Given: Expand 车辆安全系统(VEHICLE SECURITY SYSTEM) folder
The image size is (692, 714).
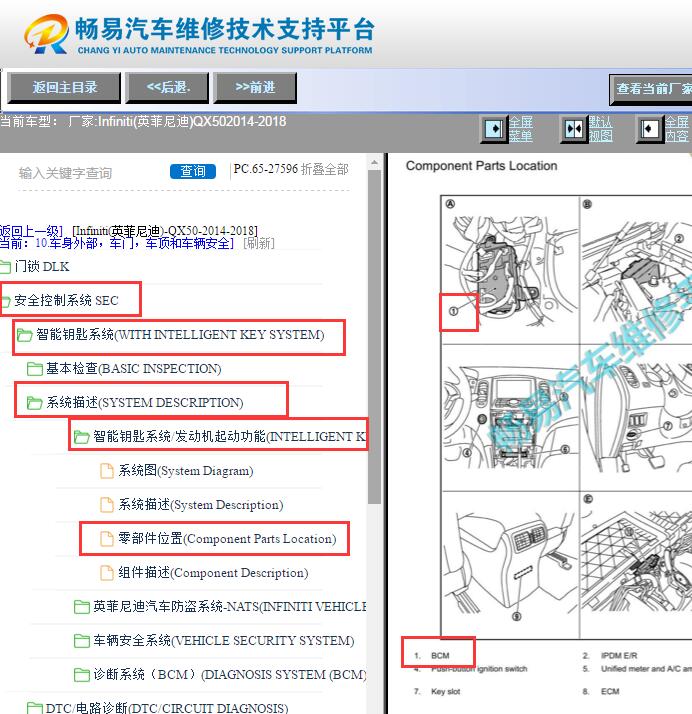Looking at the screenshot, I should (x=224, y=641).
